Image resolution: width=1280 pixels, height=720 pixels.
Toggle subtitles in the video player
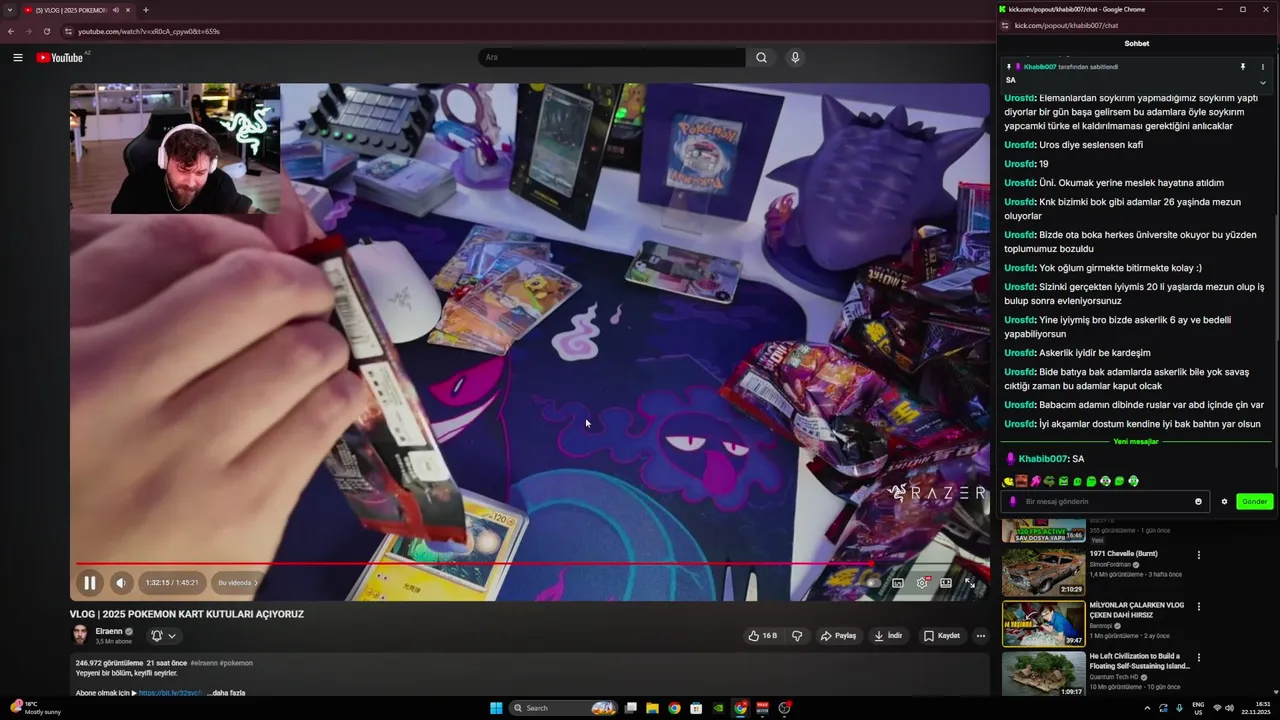pos(898,582)
